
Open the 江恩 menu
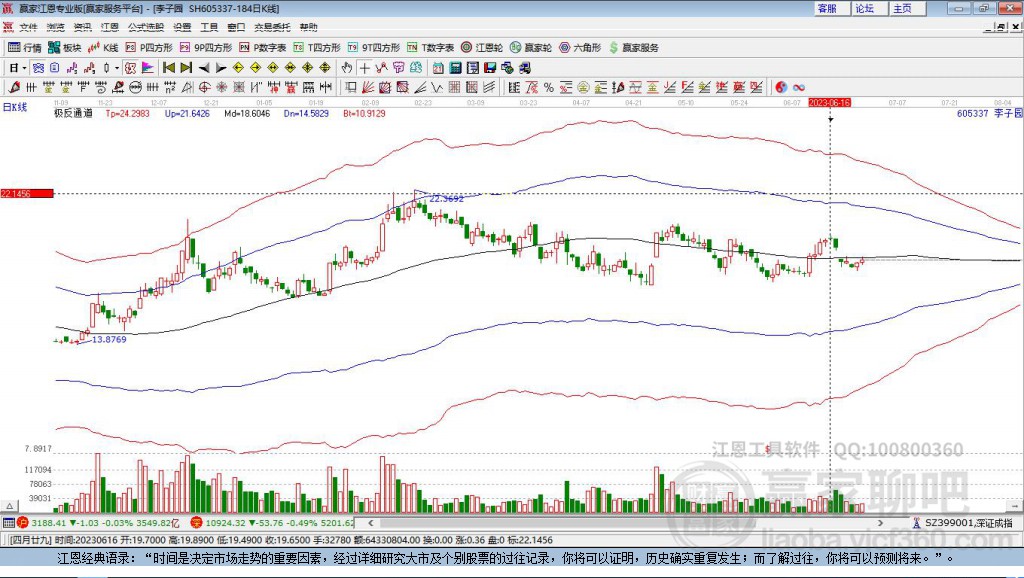[110, 27]
